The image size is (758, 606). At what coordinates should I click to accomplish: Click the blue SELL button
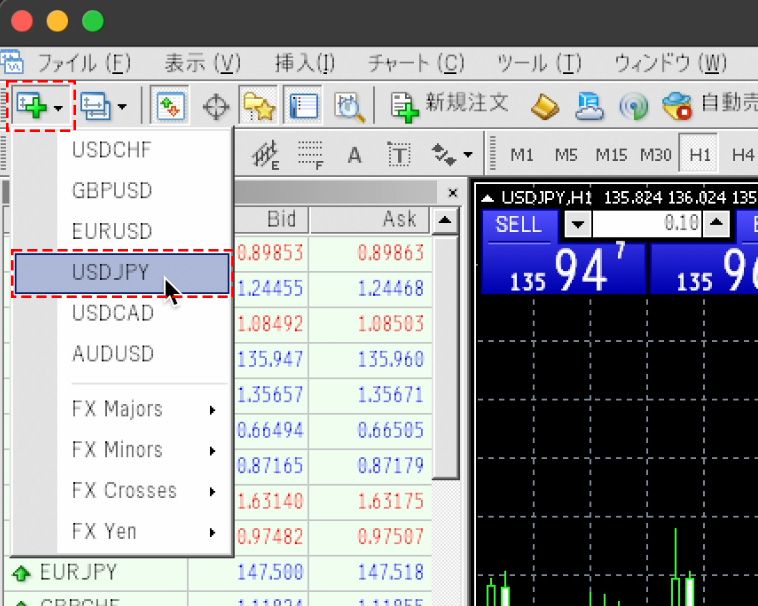[x=518, y=224]
